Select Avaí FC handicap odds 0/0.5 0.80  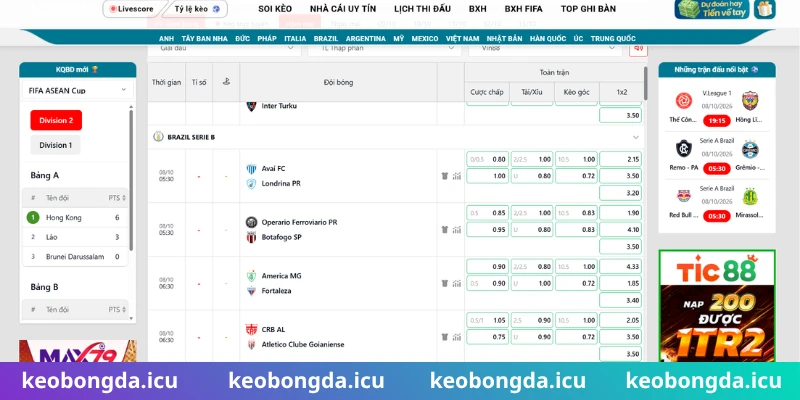pos(487,159)
